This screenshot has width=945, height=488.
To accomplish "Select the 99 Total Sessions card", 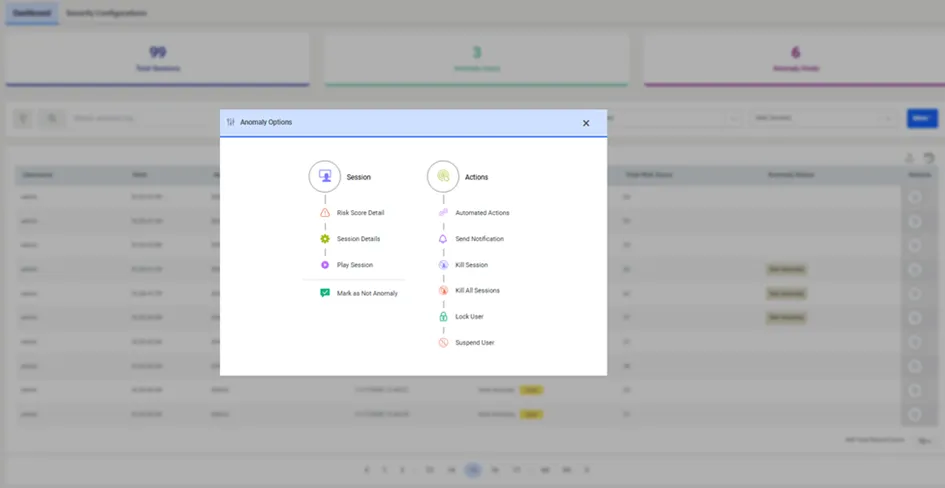I will click(x=157, y=60).
